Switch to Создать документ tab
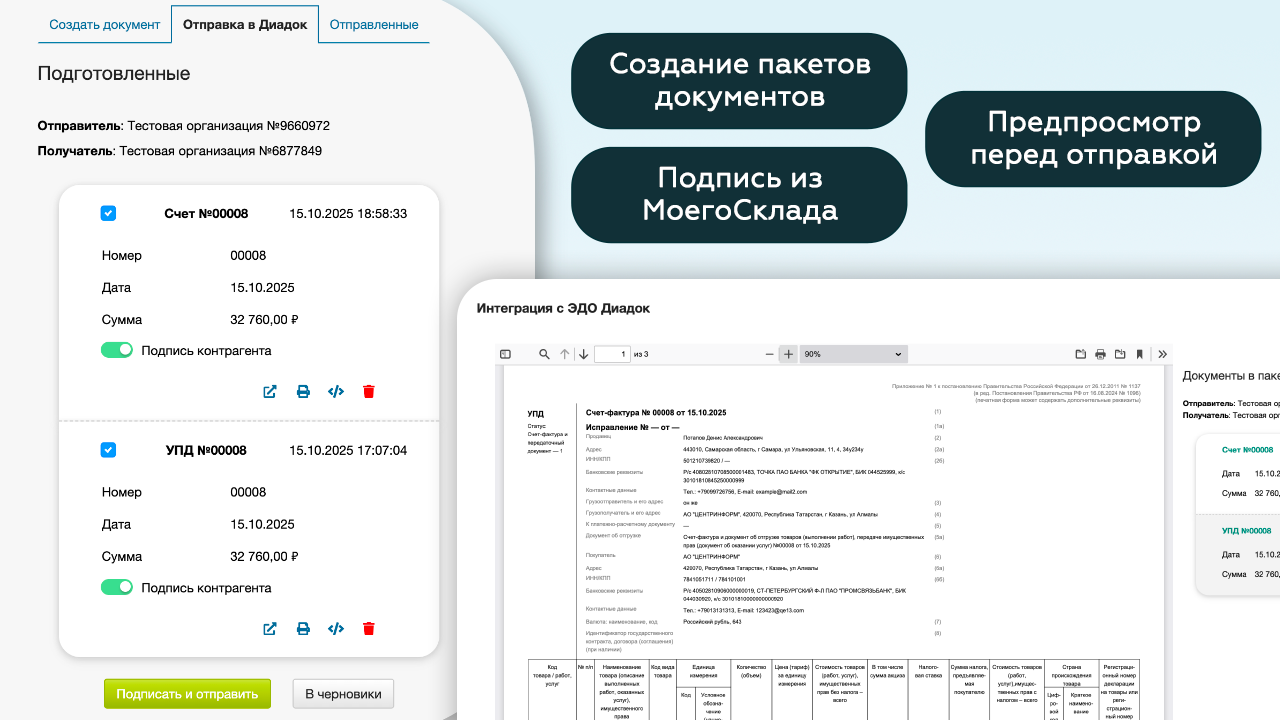1280x720 pixels. pos(104,24)
